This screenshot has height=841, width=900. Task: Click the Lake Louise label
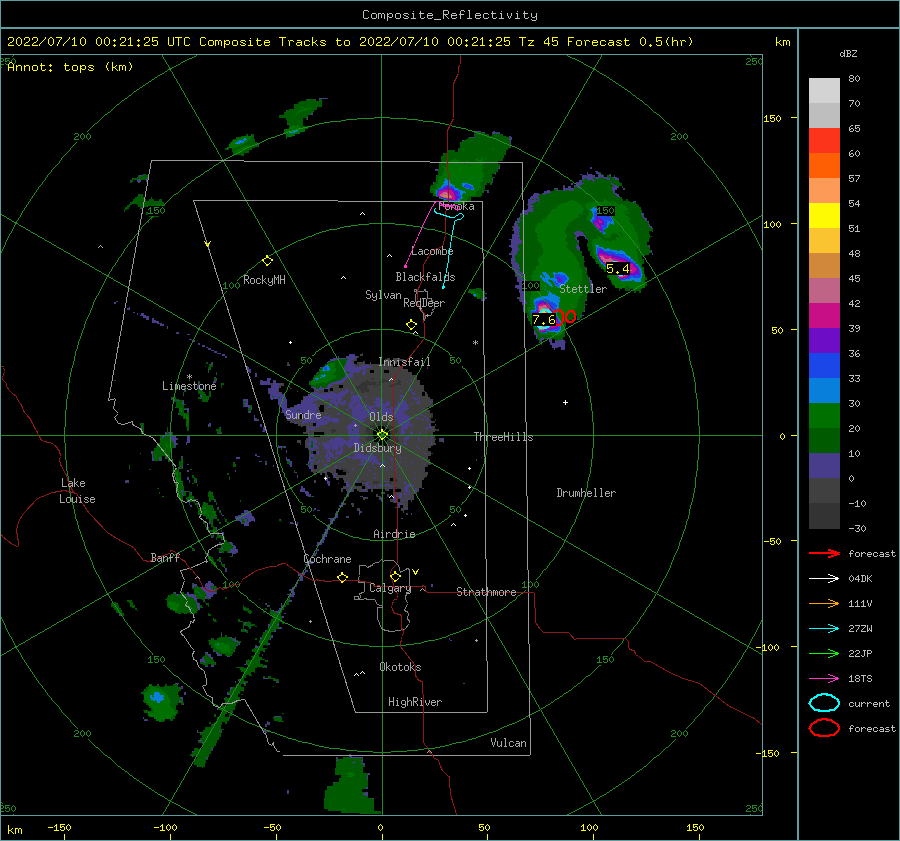tap(77, 491)
